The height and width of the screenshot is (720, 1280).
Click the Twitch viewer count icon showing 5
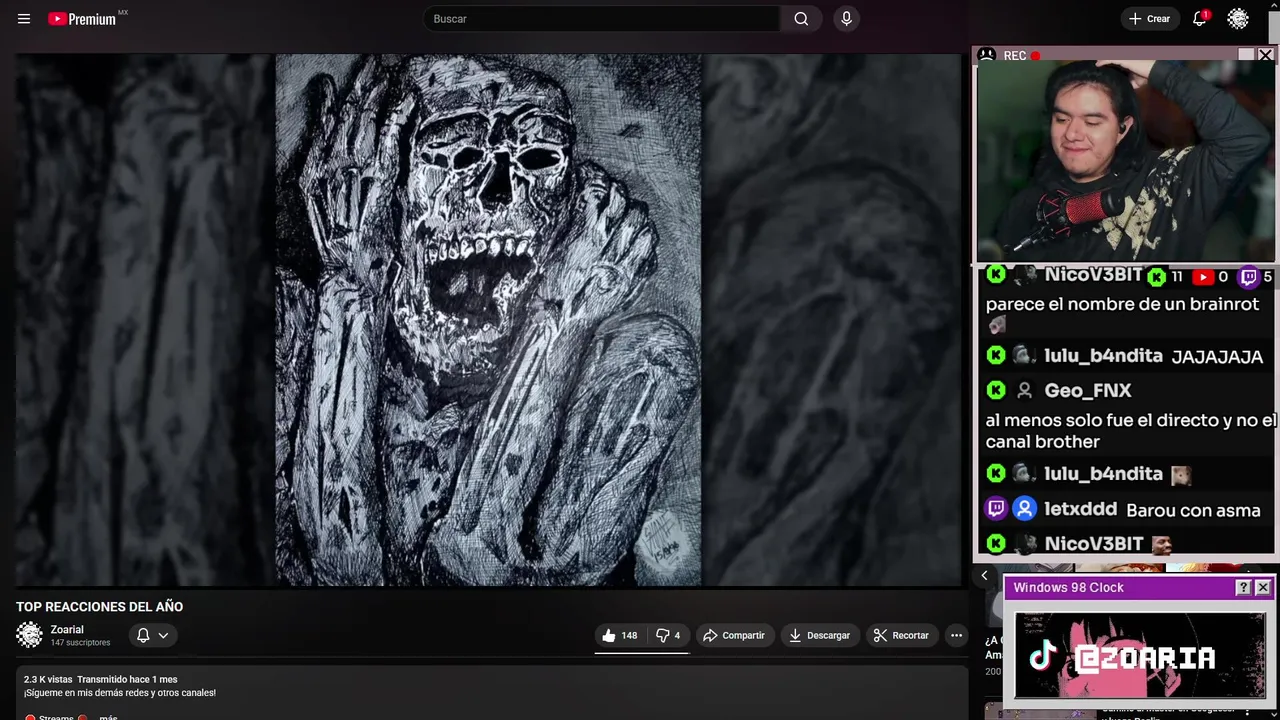pos(1248,277)
